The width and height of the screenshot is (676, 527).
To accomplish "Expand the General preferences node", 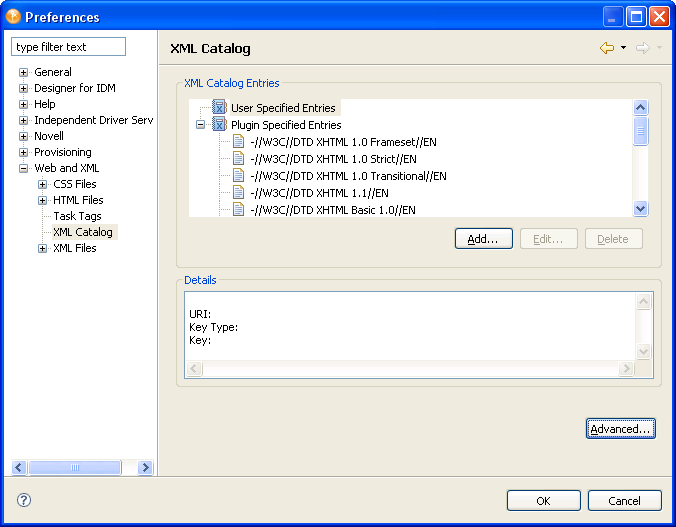I will point(24,72).
